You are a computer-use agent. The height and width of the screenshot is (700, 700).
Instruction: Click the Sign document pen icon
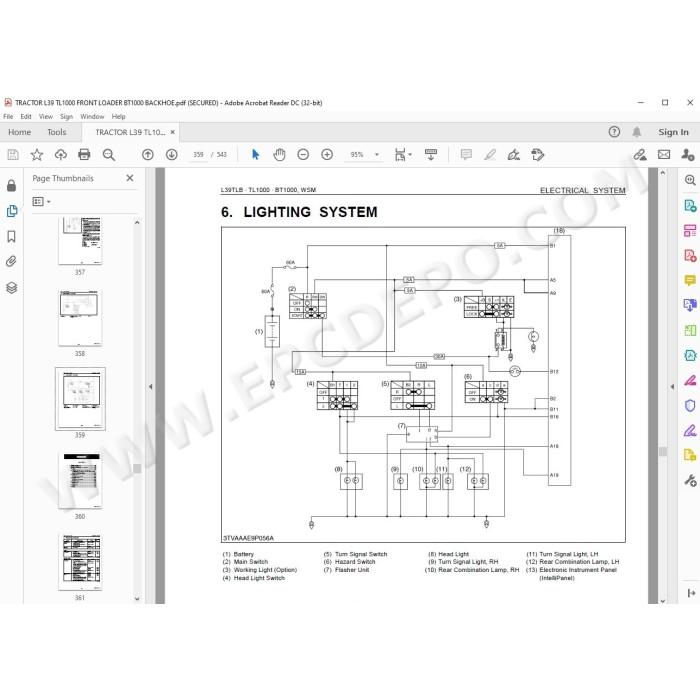coord(514,155)
